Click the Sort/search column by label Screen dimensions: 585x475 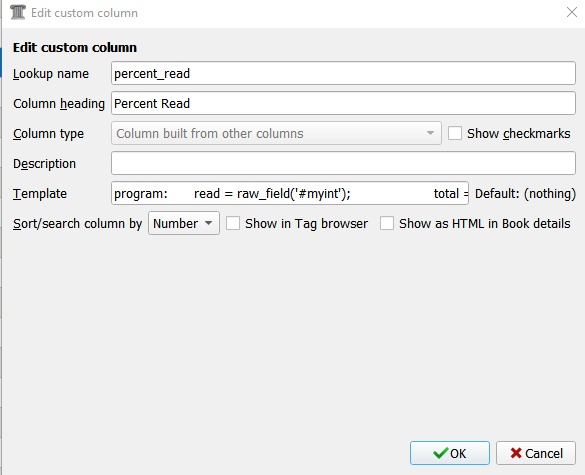tap(77, 224)
